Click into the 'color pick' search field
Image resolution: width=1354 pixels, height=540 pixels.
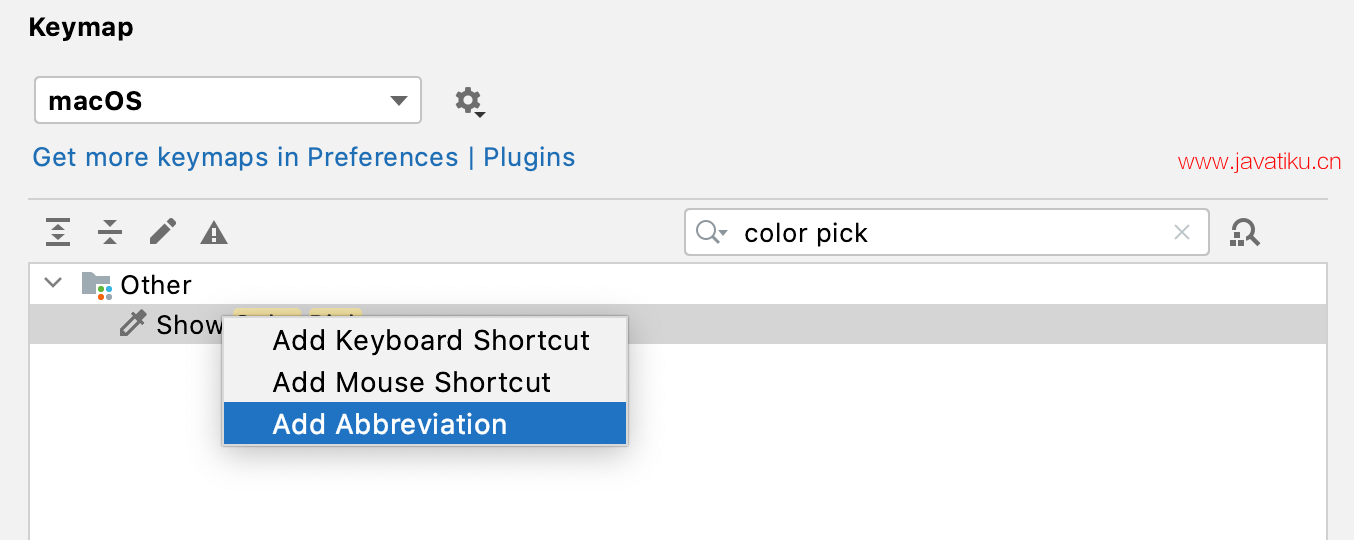click(x=950, y=233)
